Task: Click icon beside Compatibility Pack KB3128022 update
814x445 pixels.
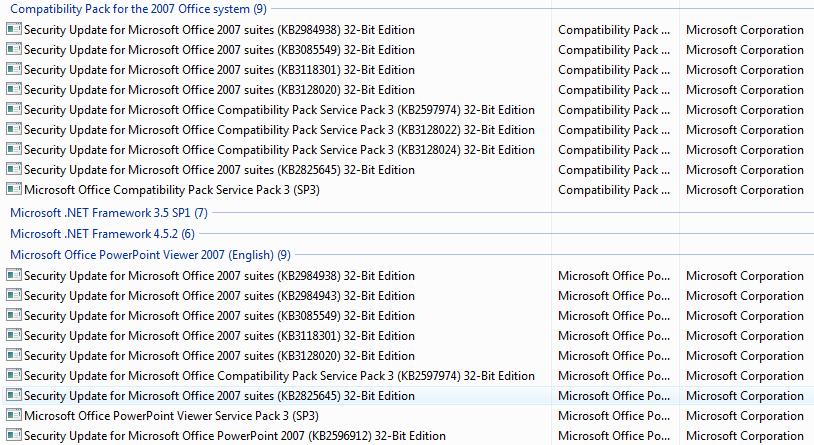Action: click(14, 129)
